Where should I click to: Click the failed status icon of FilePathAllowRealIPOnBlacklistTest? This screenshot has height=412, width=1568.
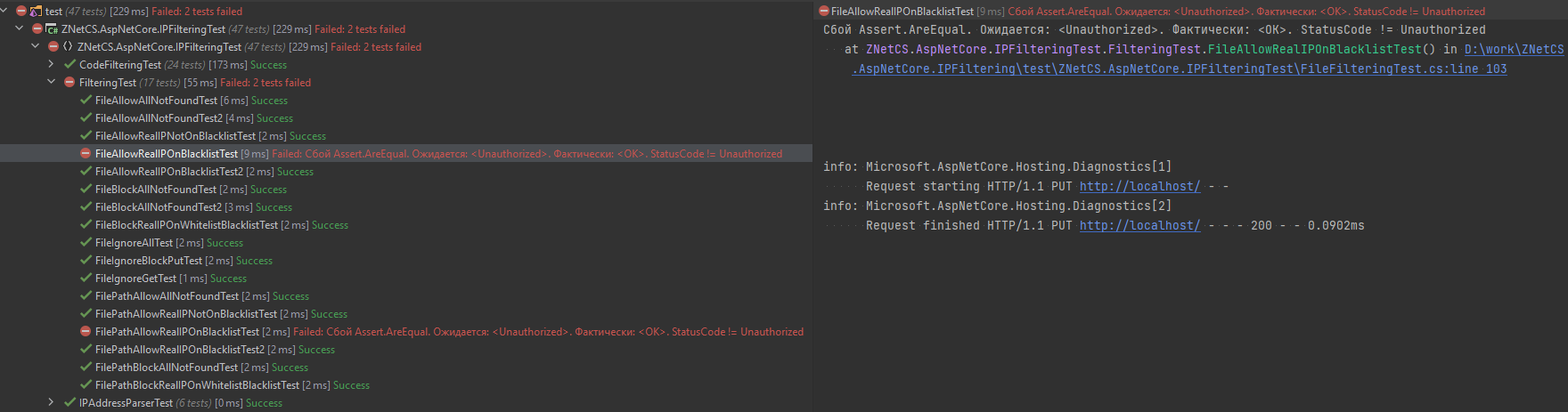pos(86,331)
